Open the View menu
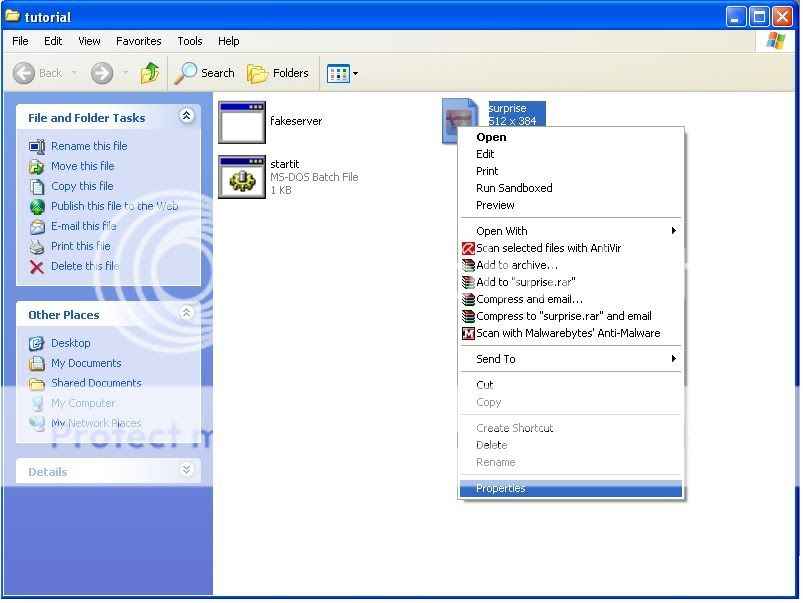 (x=89, y=41)
